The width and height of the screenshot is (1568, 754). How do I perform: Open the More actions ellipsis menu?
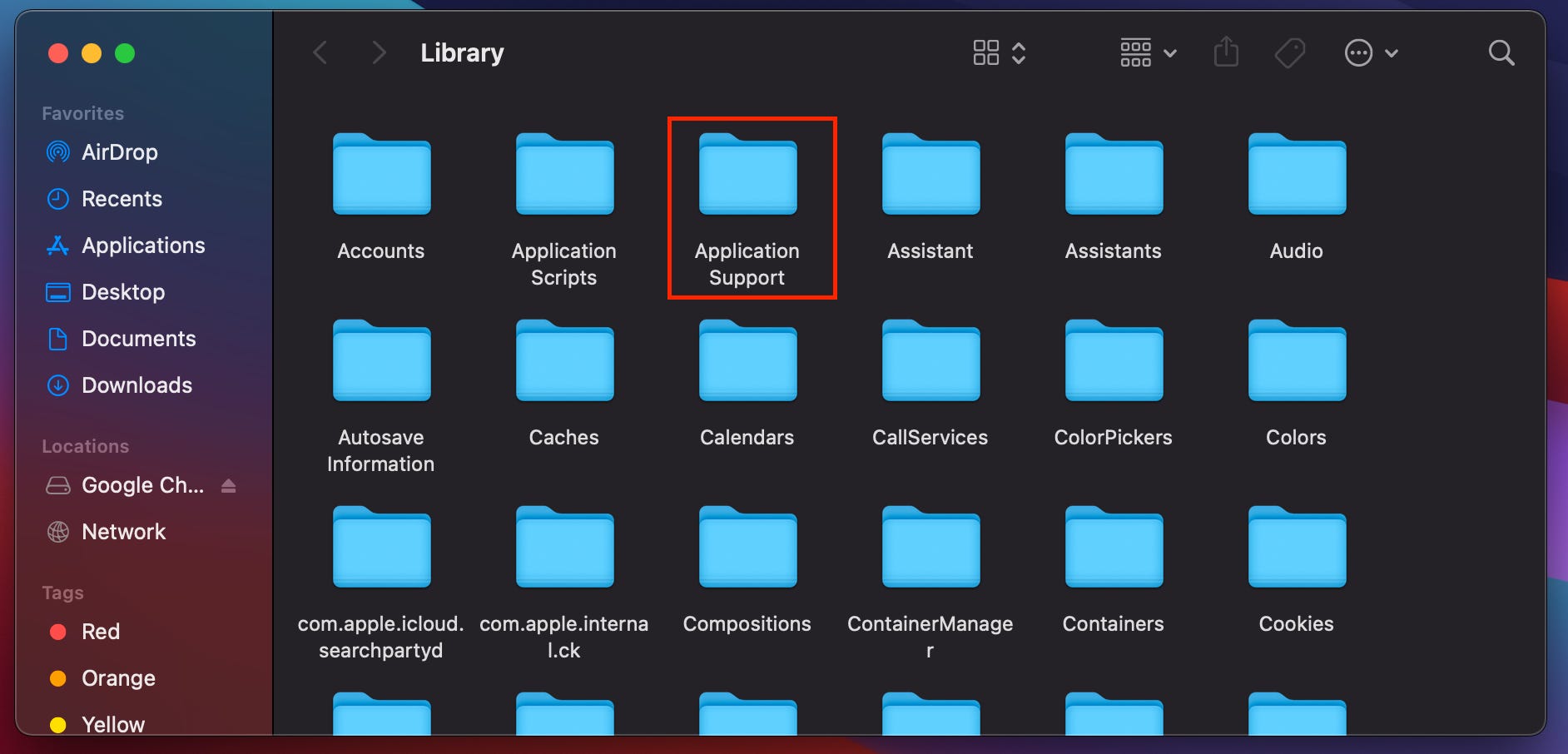tap(1372, 53)
